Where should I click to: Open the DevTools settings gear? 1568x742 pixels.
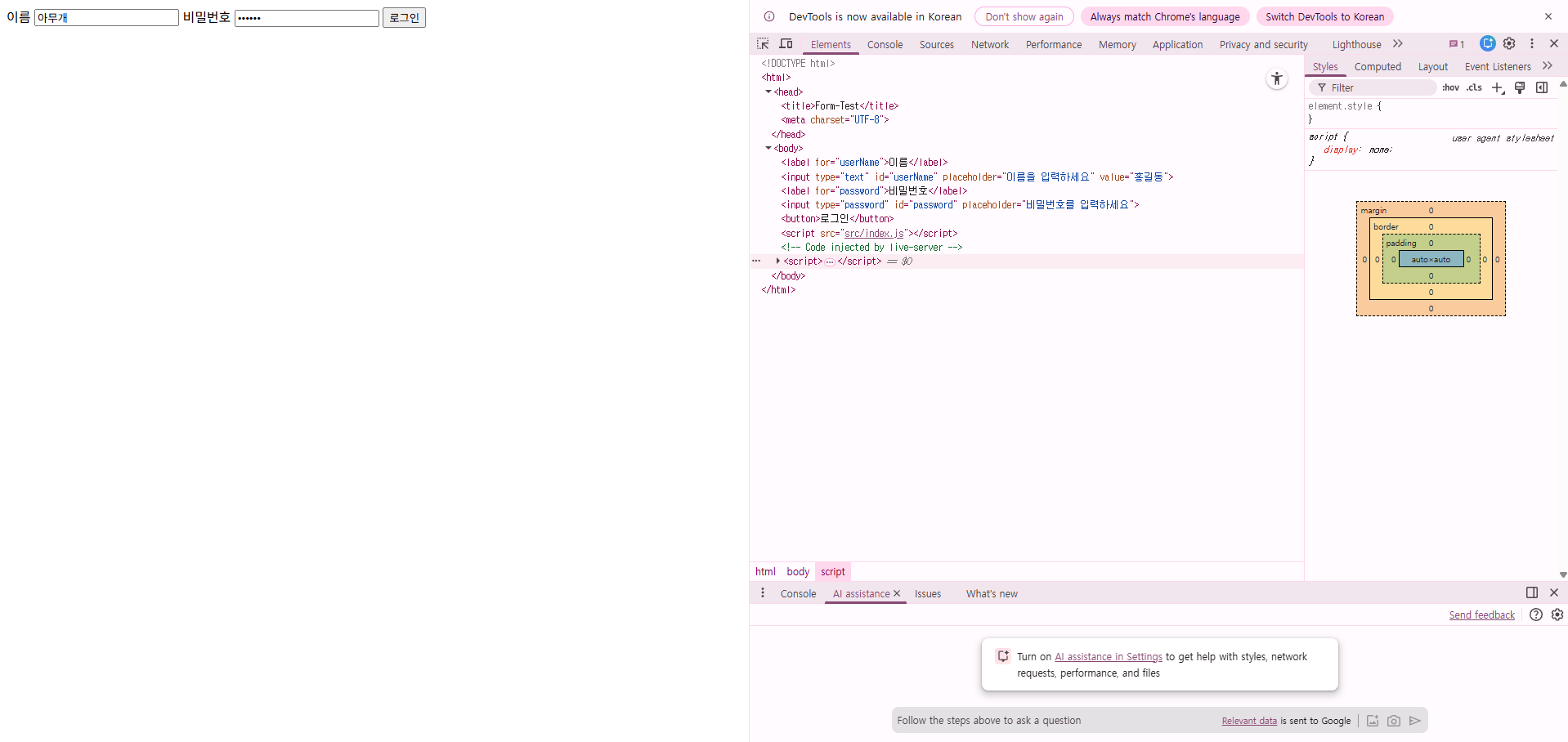[1509, 44]
